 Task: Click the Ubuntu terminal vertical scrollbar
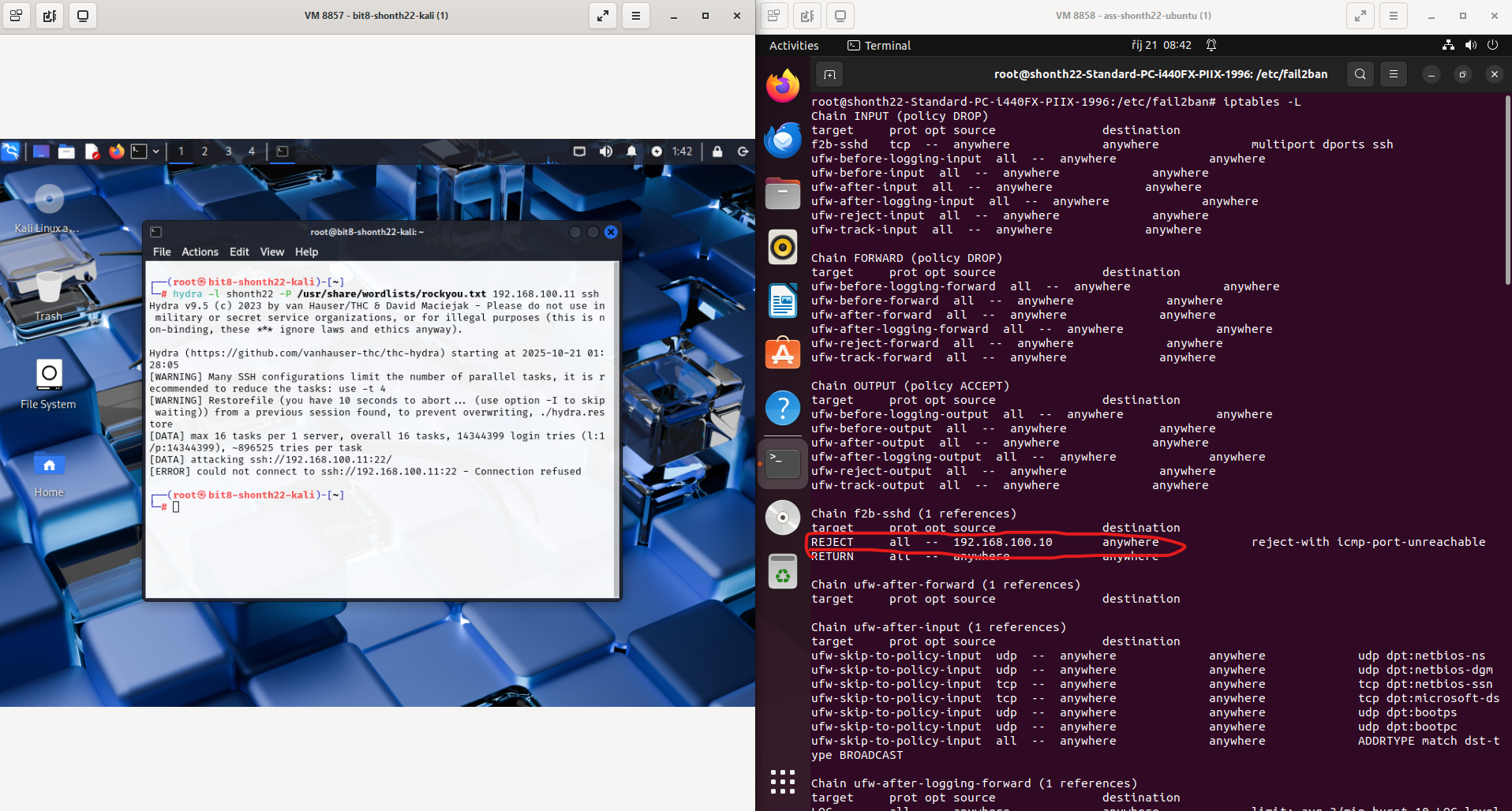coord(1506,189)
